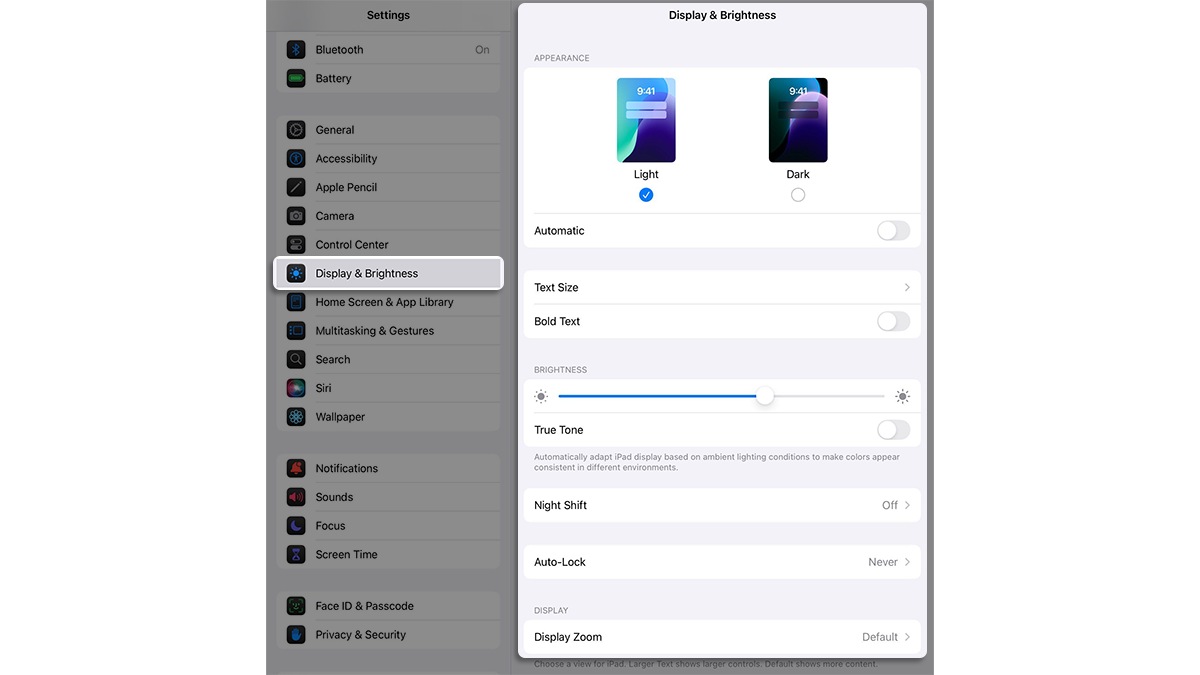Image resolution: width=1200 pixels, height=675 pixels.
Task: Open Home Screen & App Library row
Action: (x=388, y=302)
